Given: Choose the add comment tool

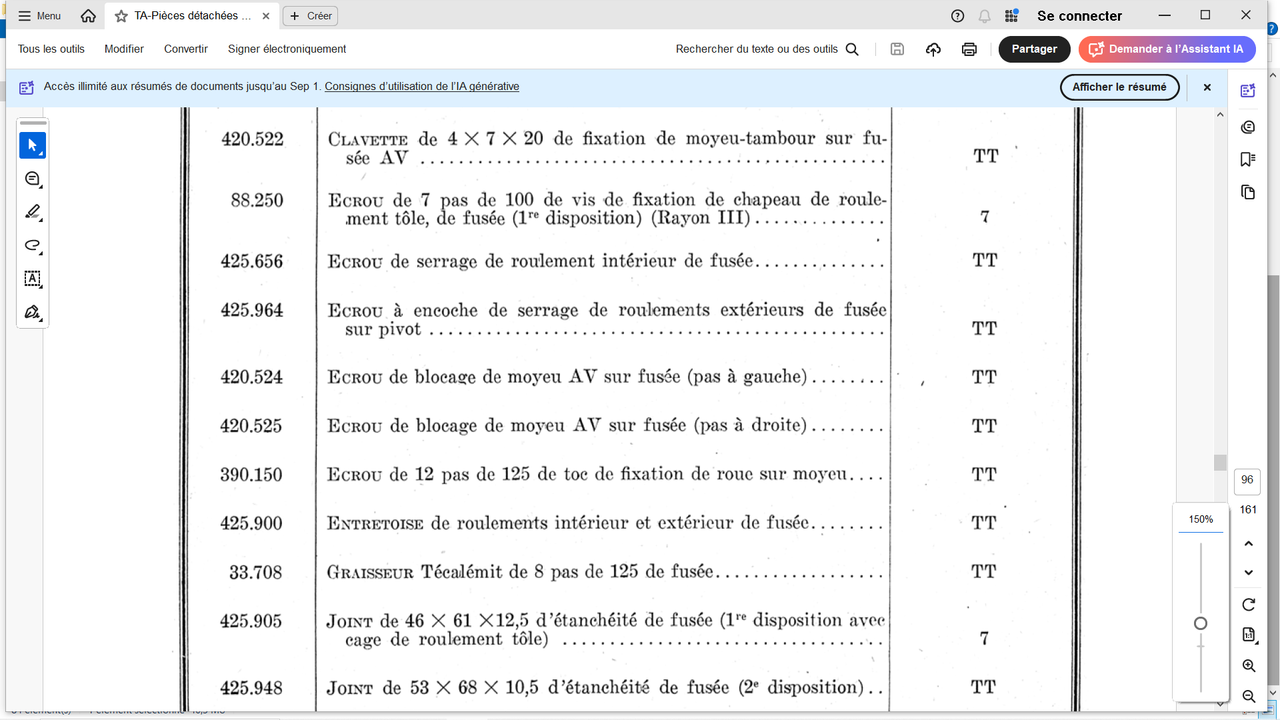Looking at the screenshot, I should [32, 179].
